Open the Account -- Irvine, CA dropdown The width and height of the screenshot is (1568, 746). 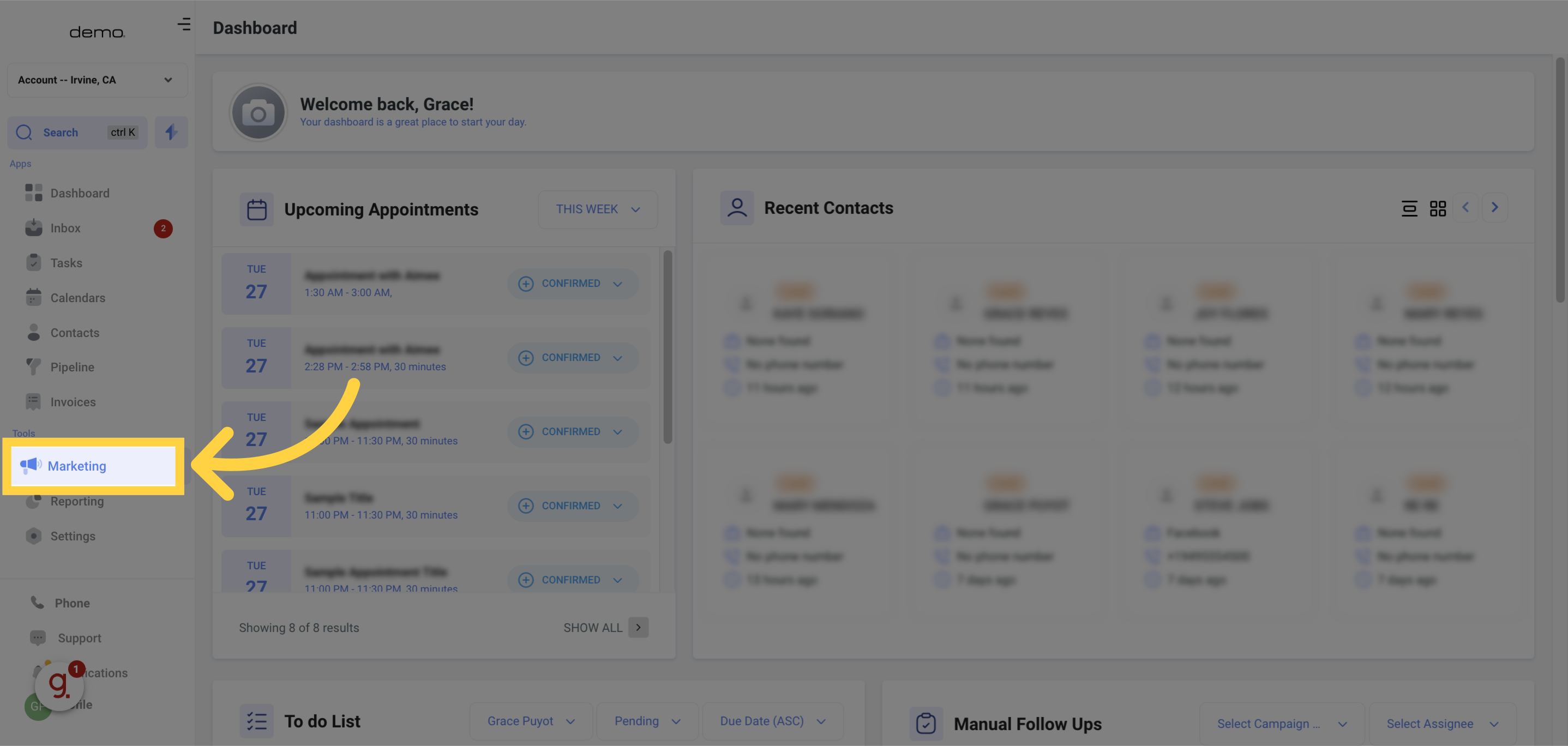coord(98,80)
